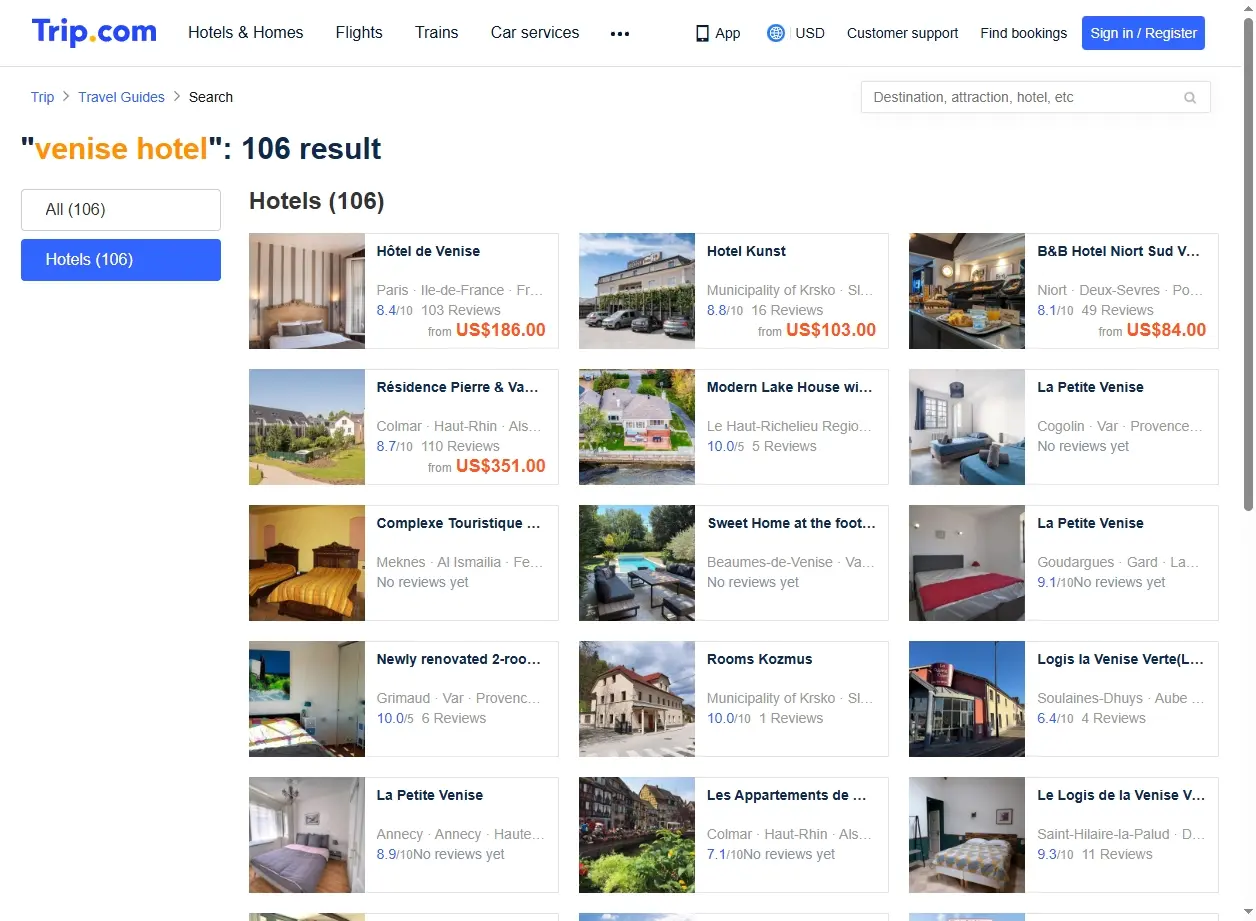
Task: Click the Rooms Kozmus title
Action: coord(759,659)
